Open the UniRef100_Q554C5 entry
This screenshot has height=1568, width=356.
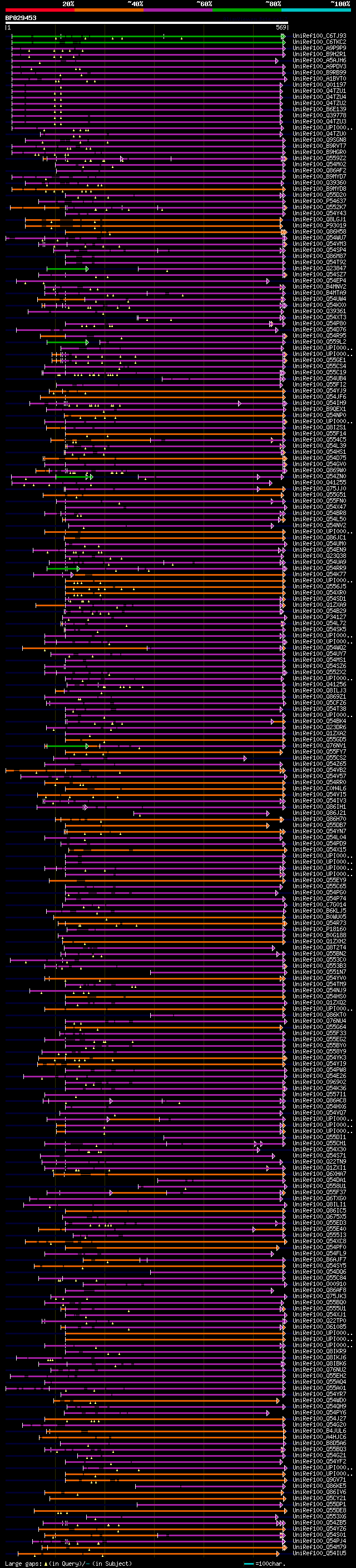319,439
